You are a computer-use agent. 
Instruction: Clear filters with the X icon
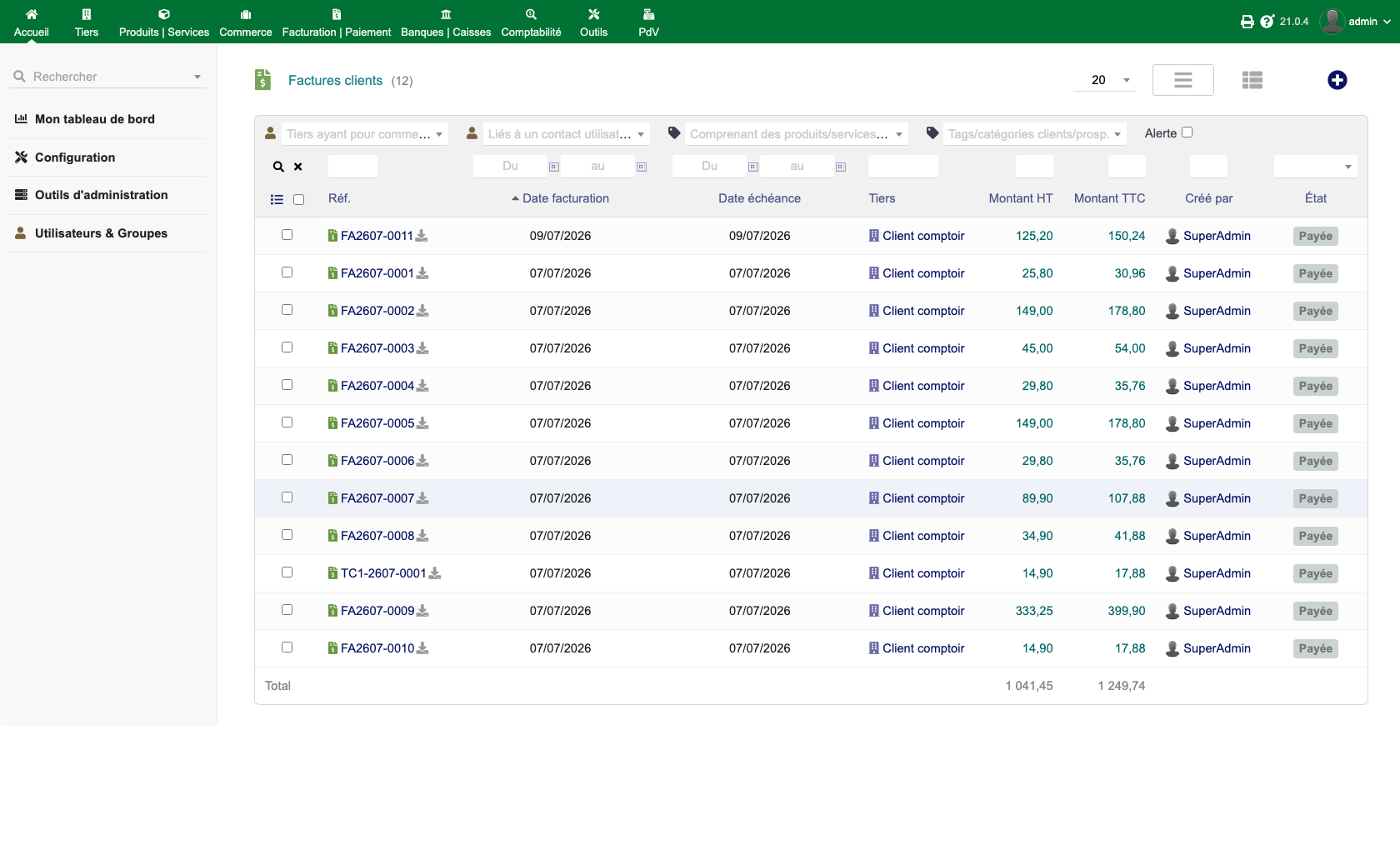[x=297, y=167]
